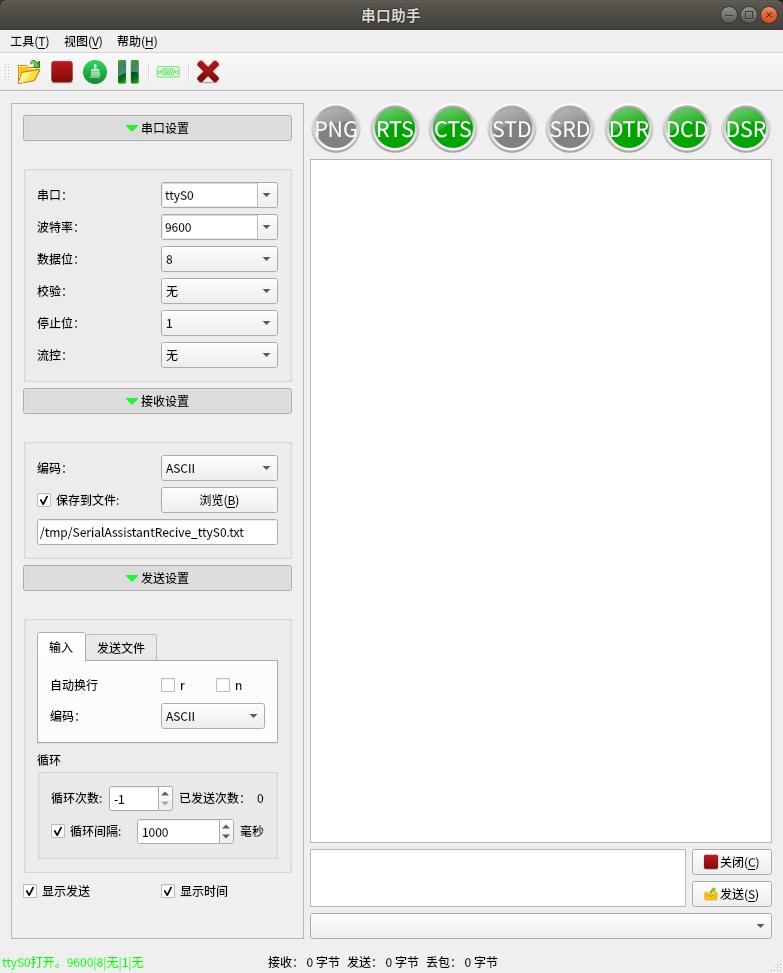783x973 pixels.
Task: Click the serial port connector toolbar icon
Action: click(168, 72)
